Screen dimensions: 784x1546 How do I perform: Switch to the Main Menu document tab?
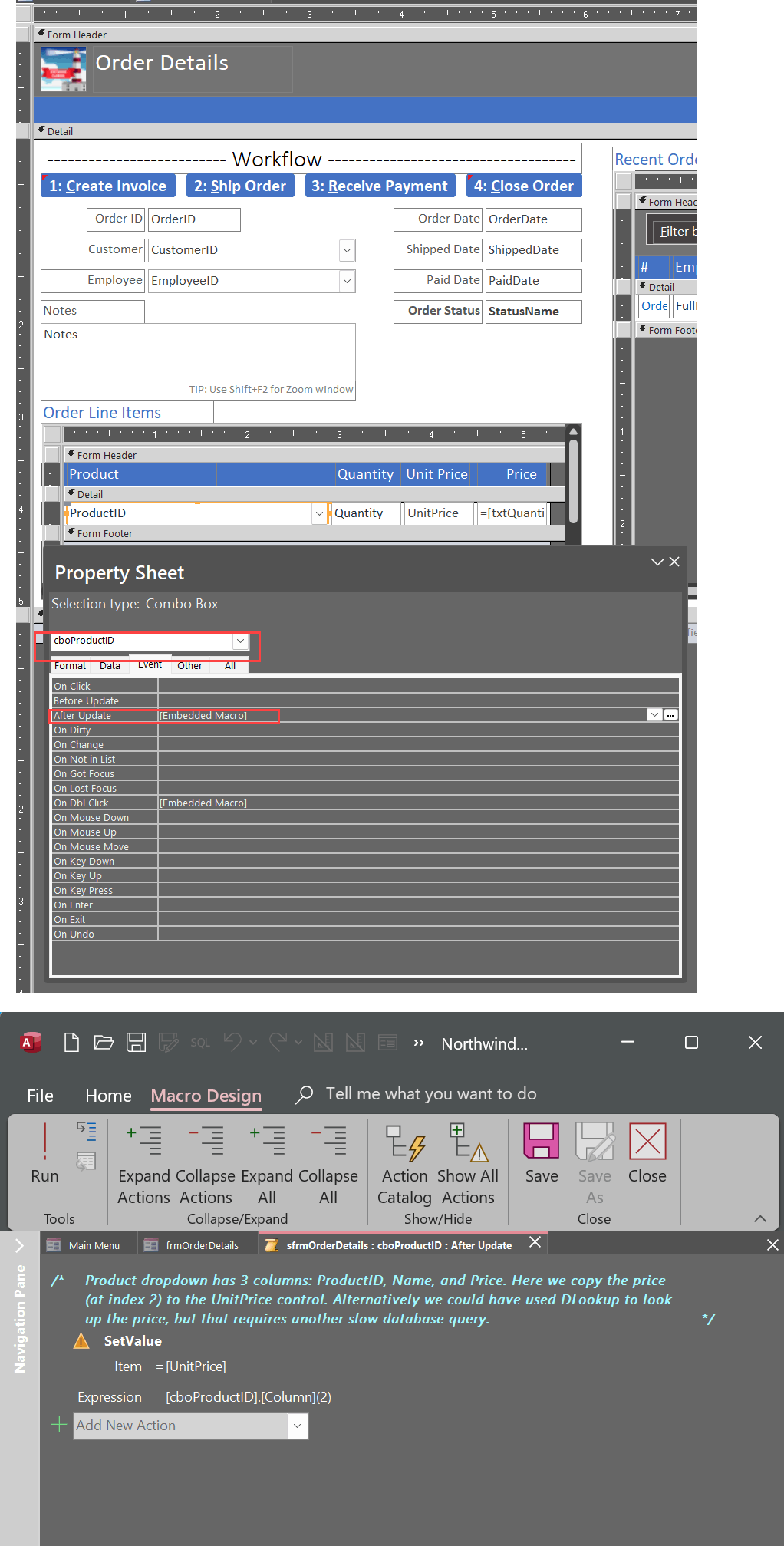[87, 1245]
